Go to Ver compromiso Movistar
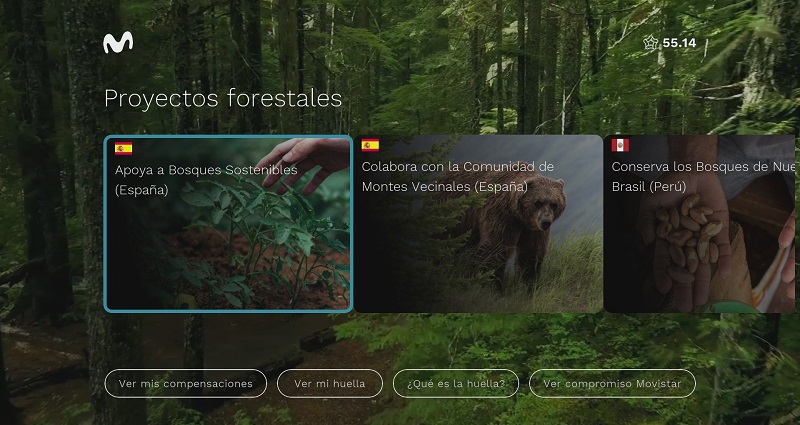 [612, 384]
